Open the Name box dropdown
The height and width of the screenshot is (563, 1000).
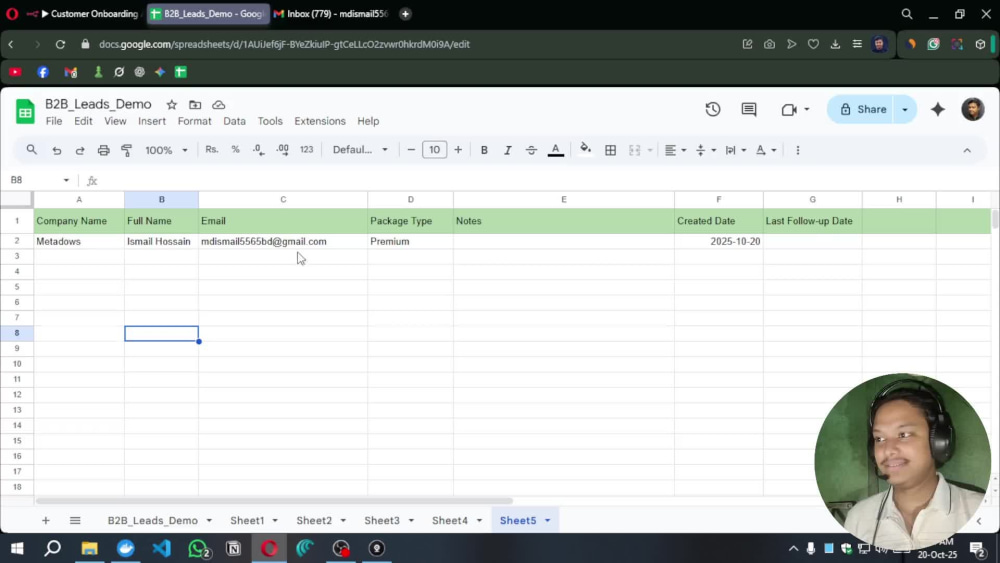click(66, 180)
